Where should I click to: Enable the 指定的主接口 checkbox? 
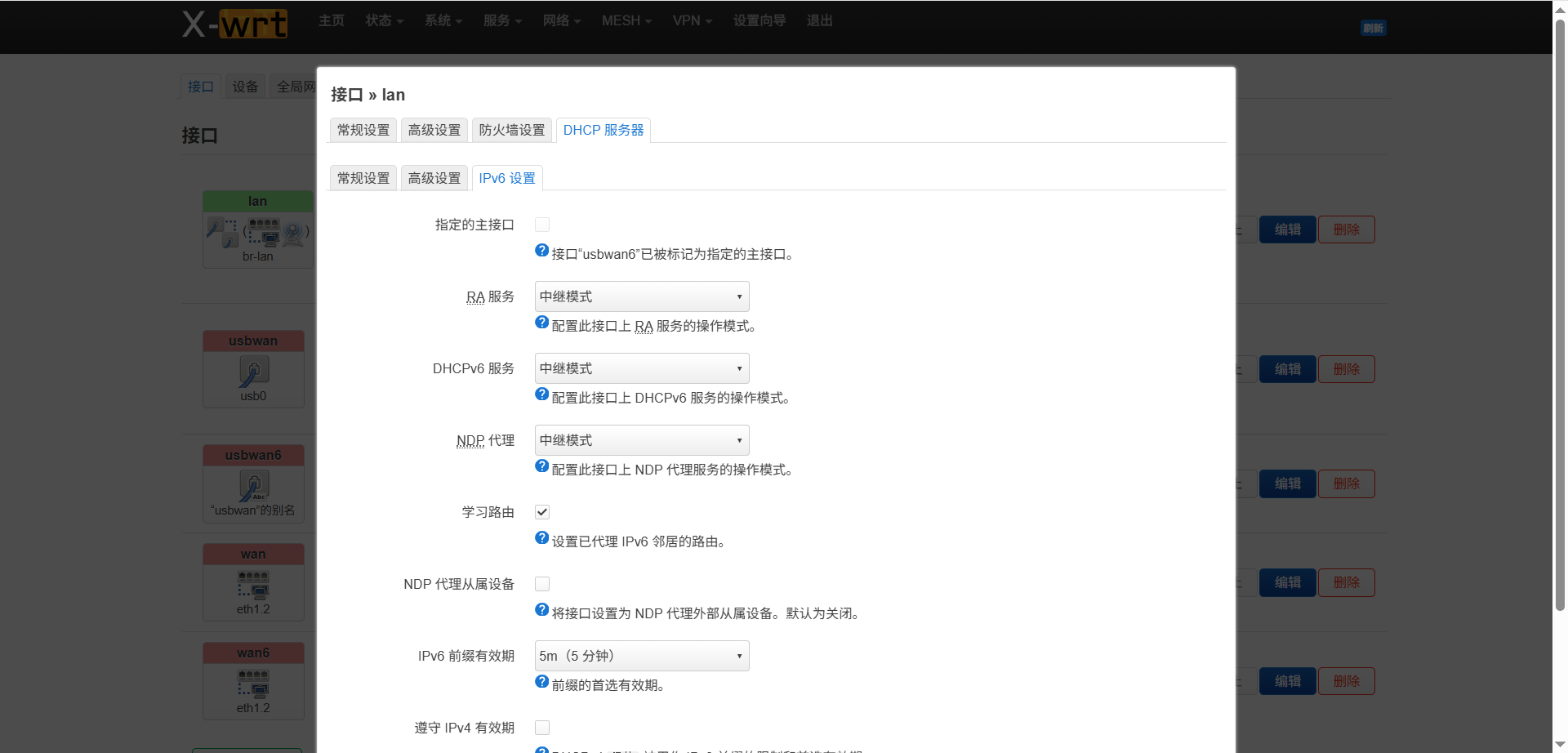(x=541, y=224)
